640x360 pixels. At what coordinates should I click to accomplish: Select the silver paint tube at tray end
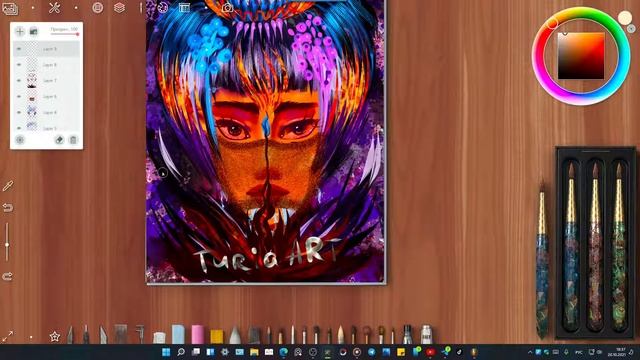426,334
